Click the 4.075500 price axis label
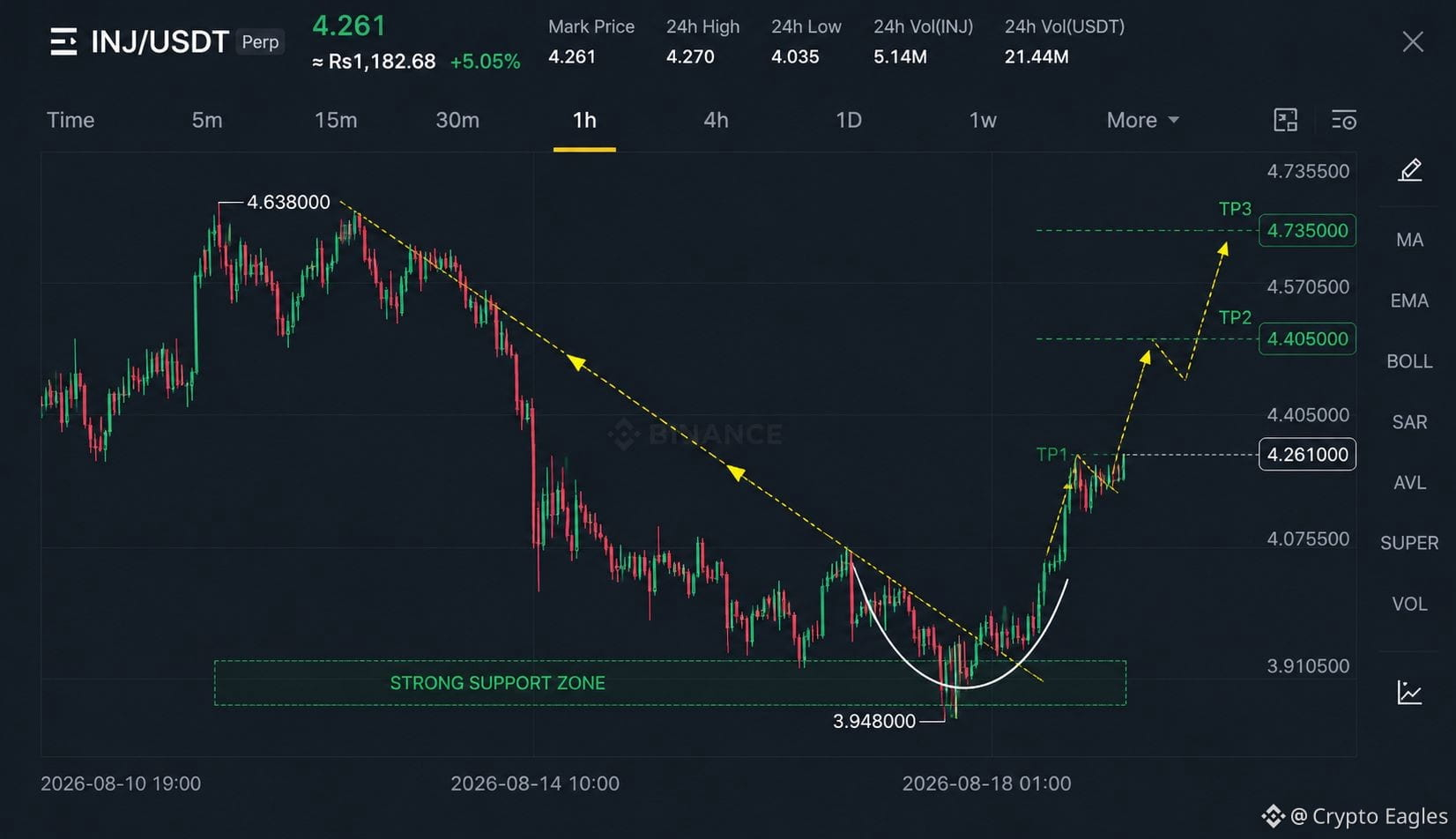Screen dimensions: 1456x839 [x=1308, y=538]
